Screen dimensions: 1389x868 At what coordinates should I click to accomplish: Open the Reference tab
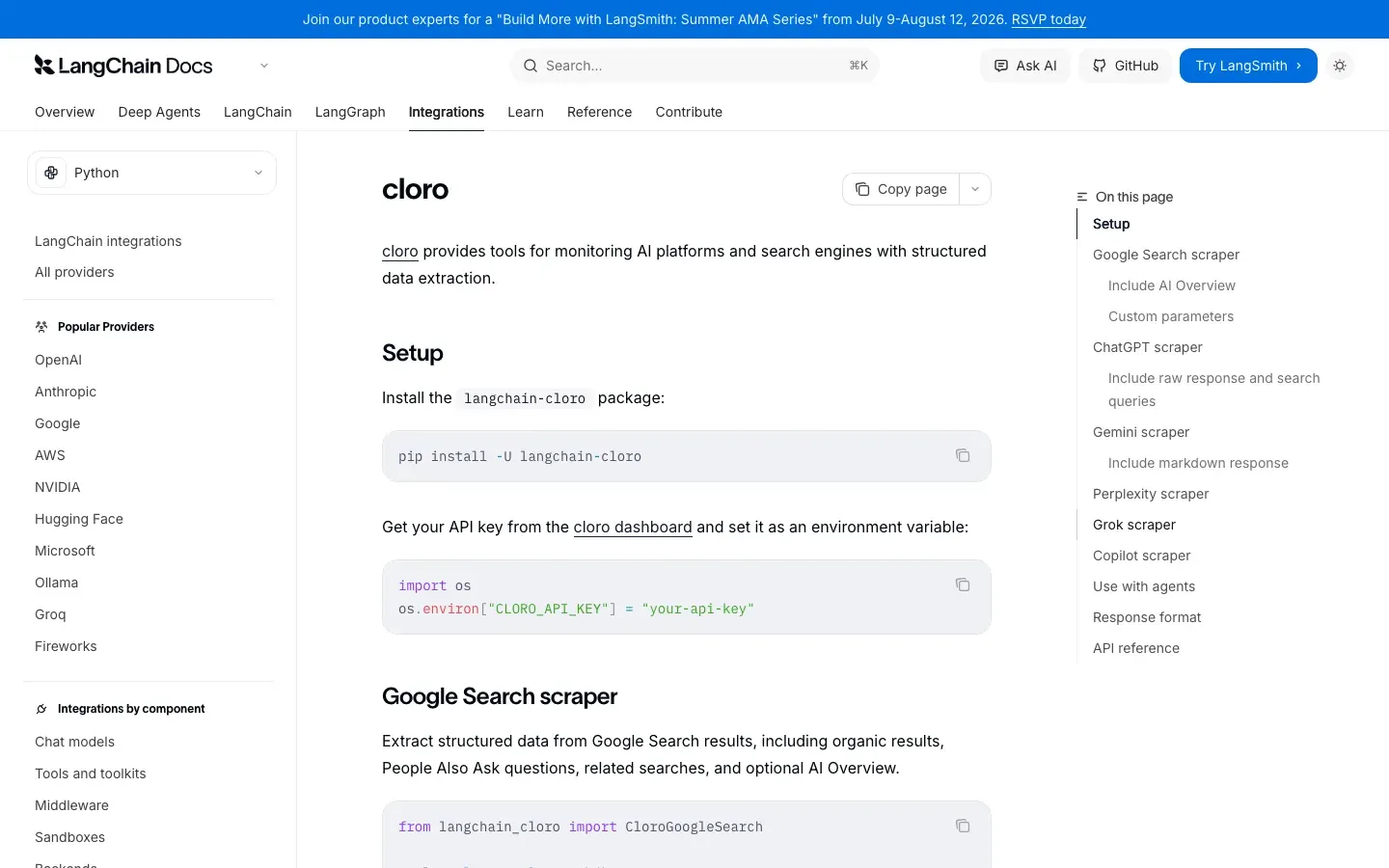(599, 112)
